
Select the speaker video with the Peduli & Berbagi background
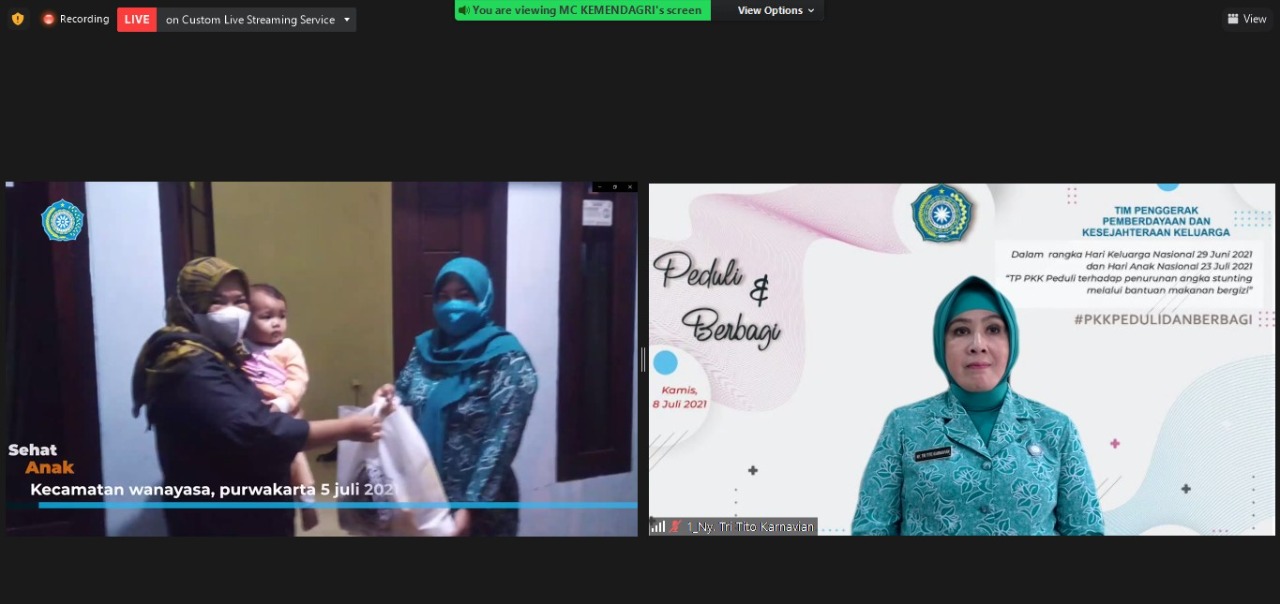961,359
